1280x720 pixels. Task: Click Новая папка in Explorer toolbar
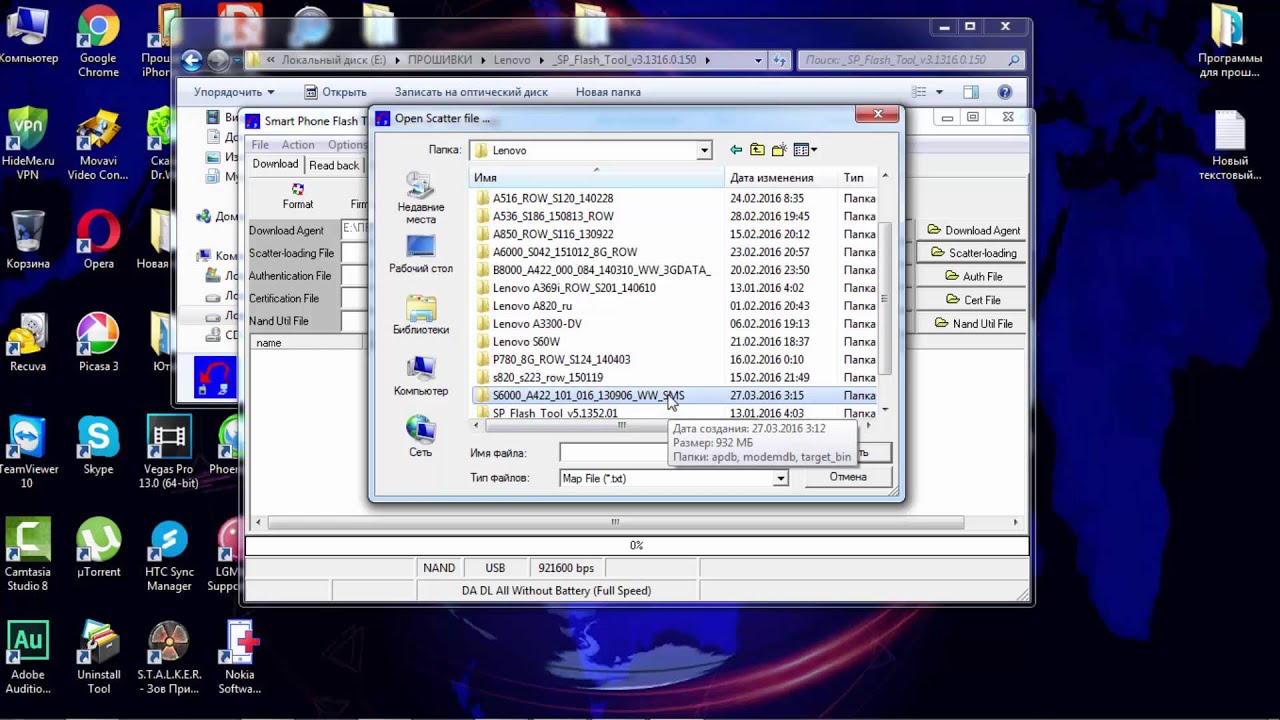coord(608,92)
